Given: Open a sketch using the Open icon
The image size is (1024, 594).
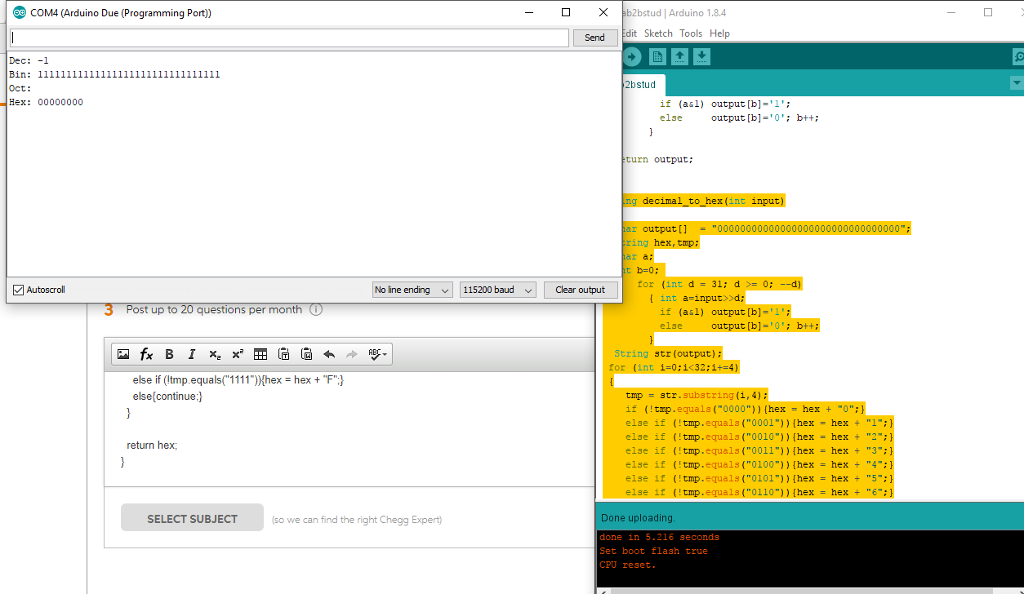Looking at the screenshot, I should [680, 57].
